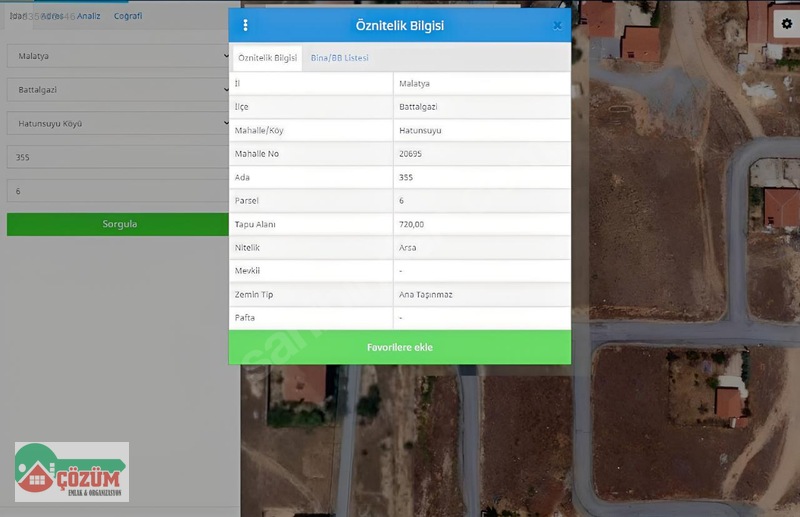Click the Pafta row label
This screenshot has height=517, width=800.
(x=244, y=317)
